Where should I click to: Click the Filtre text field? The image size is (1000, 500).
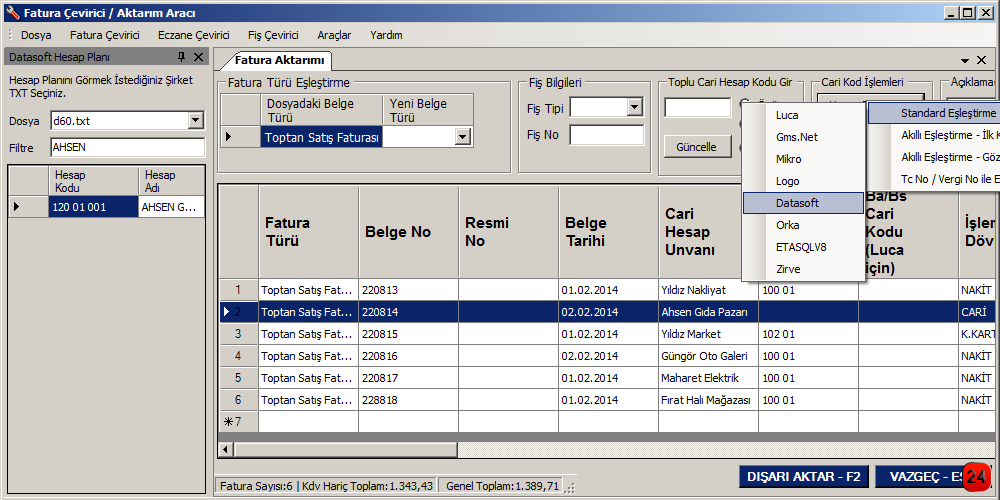[x=127, y=148]
